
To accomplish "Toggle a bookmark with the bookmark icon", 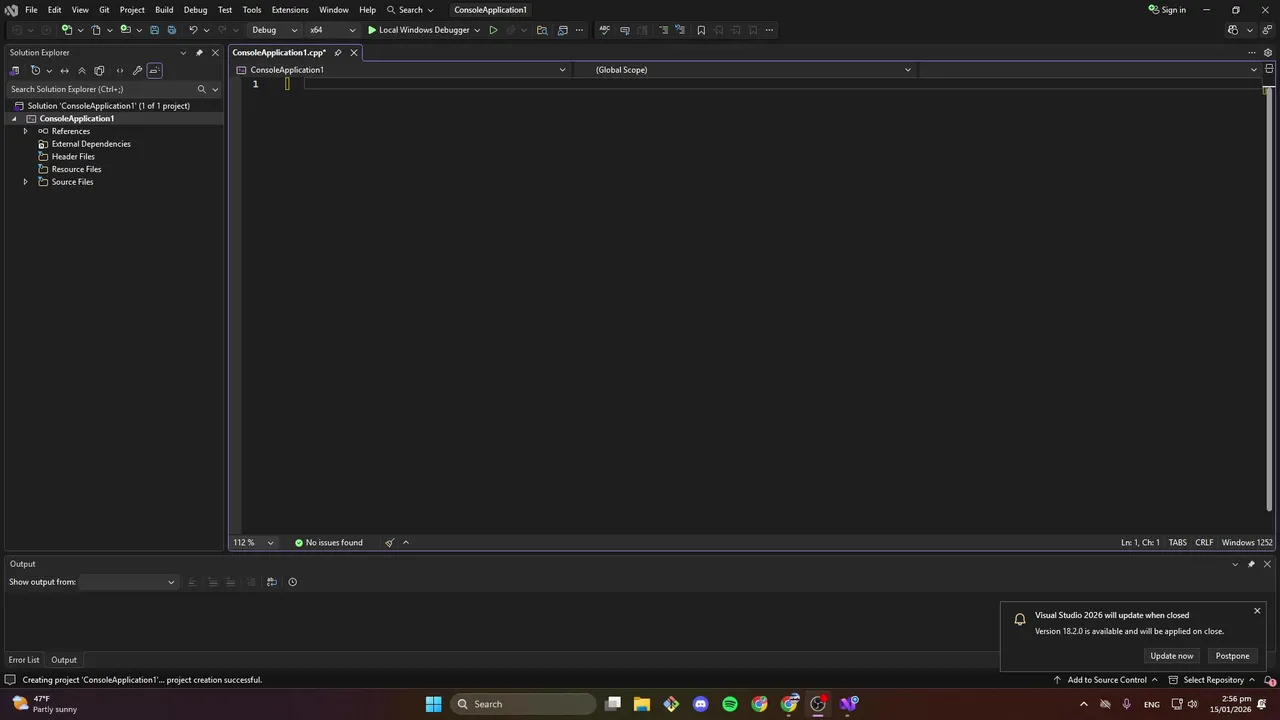I will (x=701, y=30).
